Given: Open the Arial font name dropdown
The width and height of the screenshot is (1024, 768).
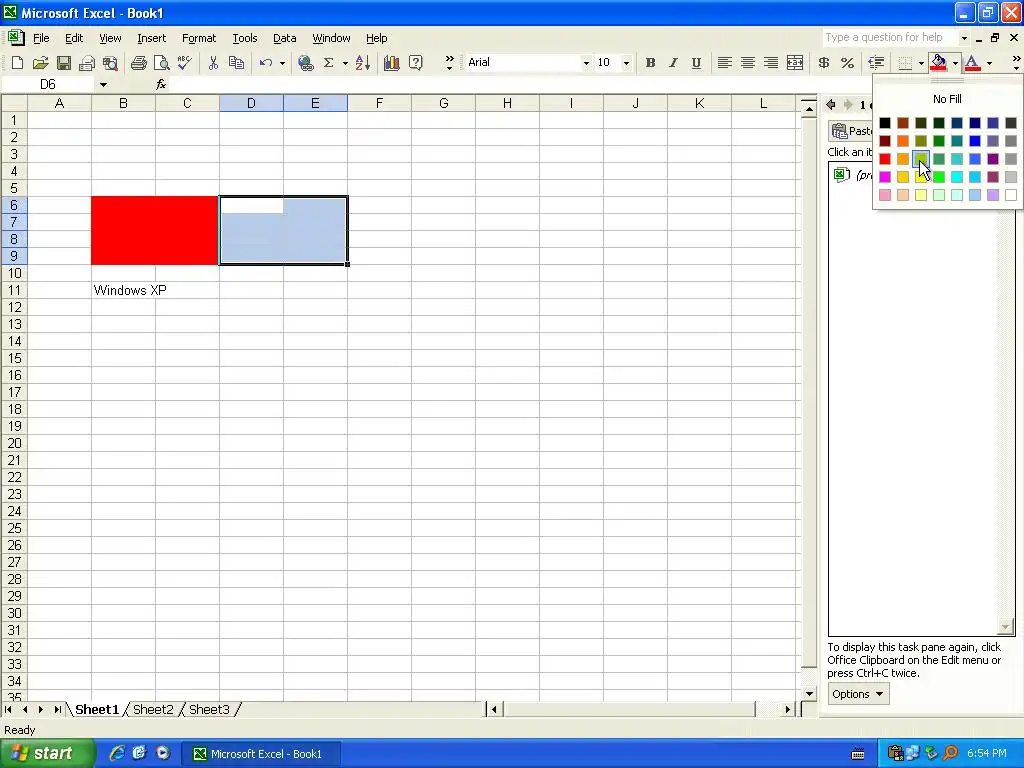Looking at the screenshot, I should (x=586, y=63).
